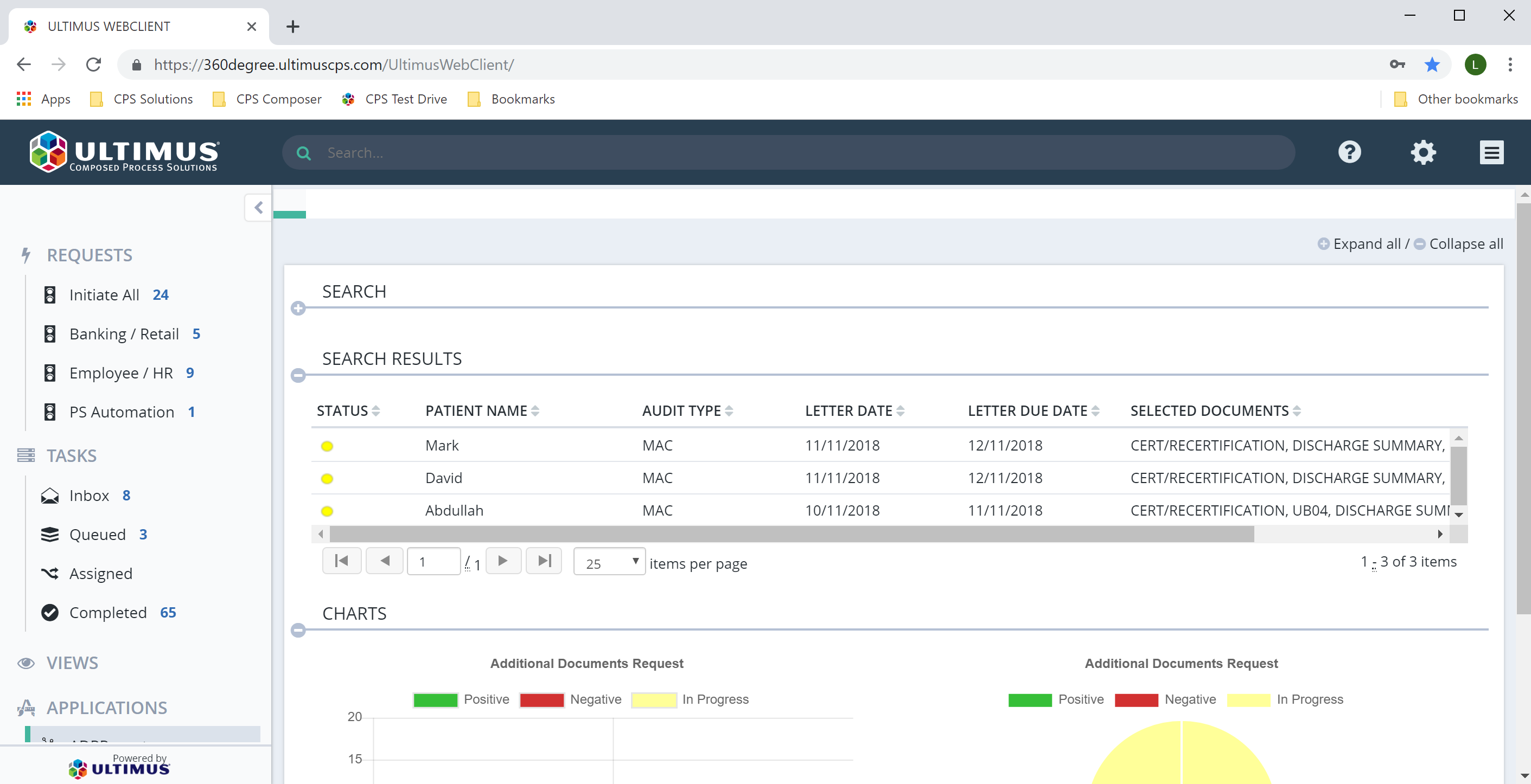Click the Ultimus logo in header
The image size is (1531, 784).
pyautogui.click(x=124, y=151)
